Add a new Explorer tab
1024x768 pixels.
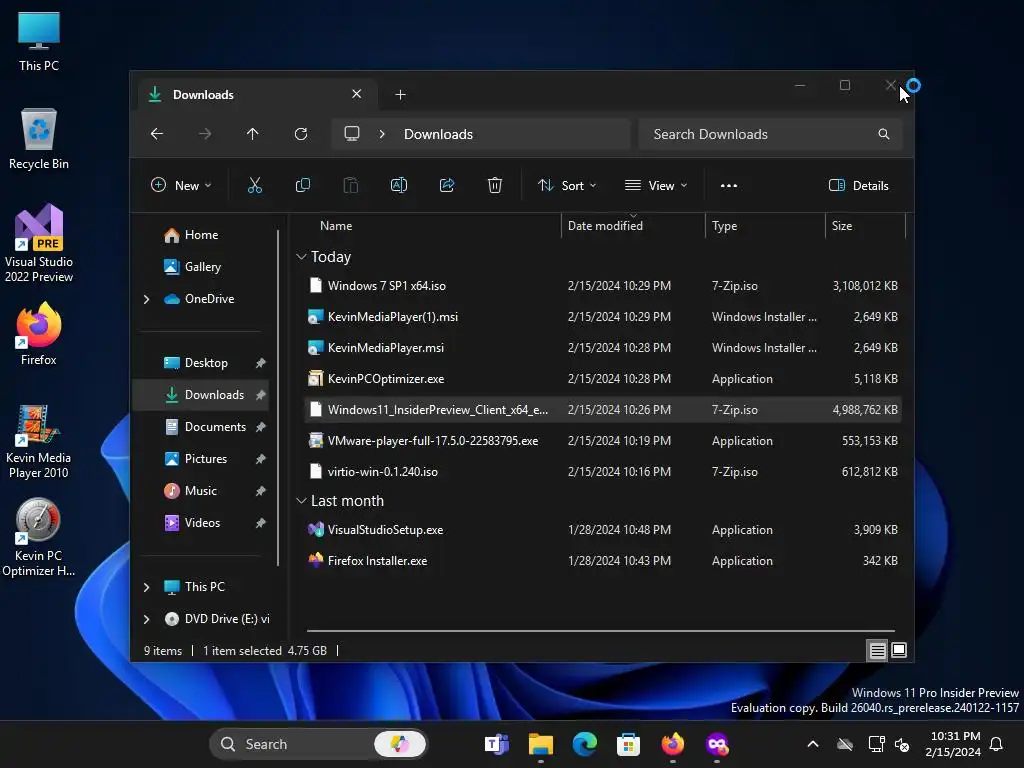point(400,95)
